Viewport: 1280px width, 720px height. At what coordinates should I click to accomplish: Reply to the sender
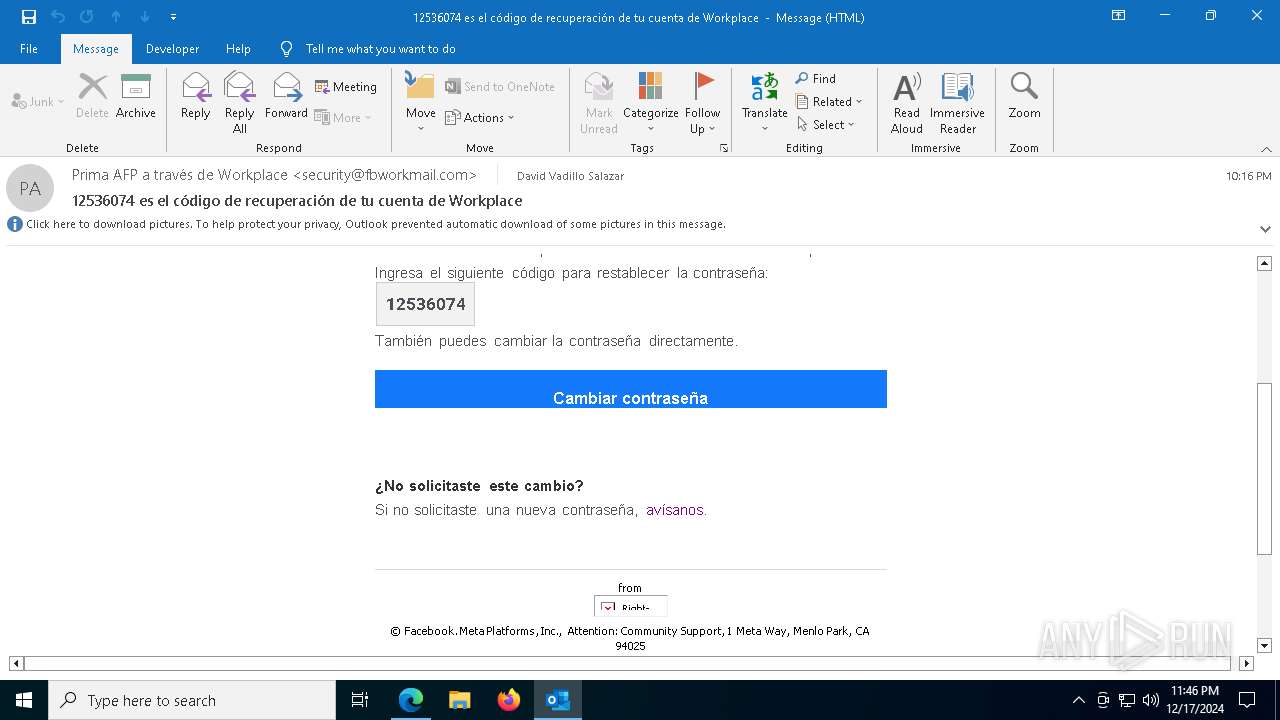click(196, 96)
